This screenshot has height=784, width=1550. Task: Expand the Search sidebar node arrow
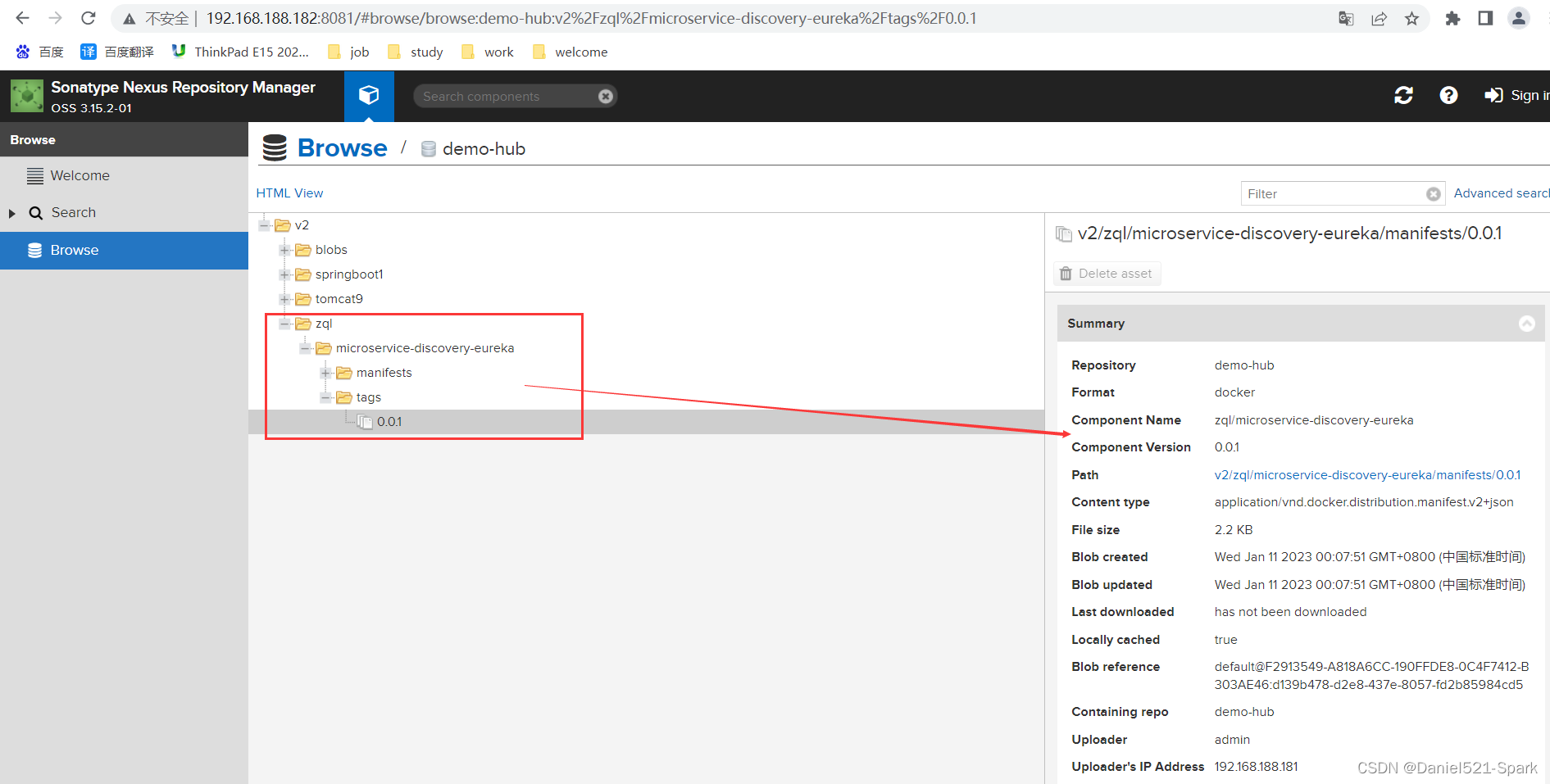pos(12,213)
